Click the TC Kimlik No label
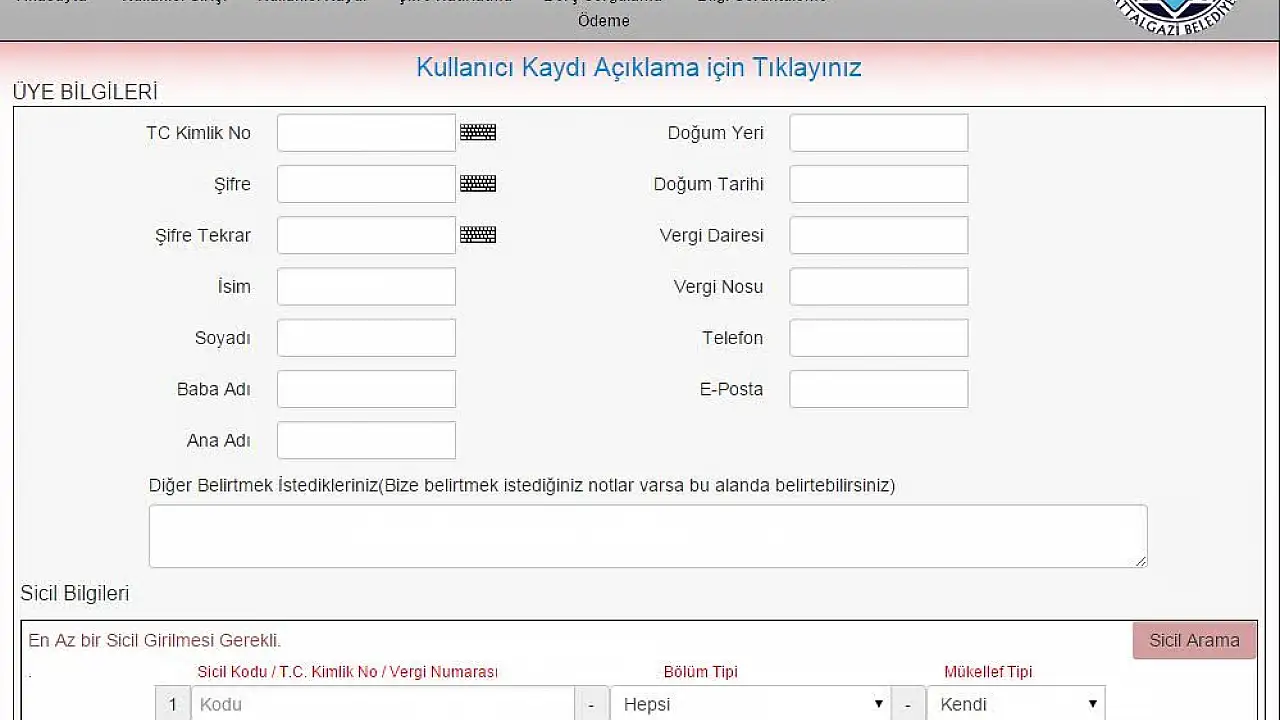This screenshot has width=1280, height=720. [x=198, y=133]
